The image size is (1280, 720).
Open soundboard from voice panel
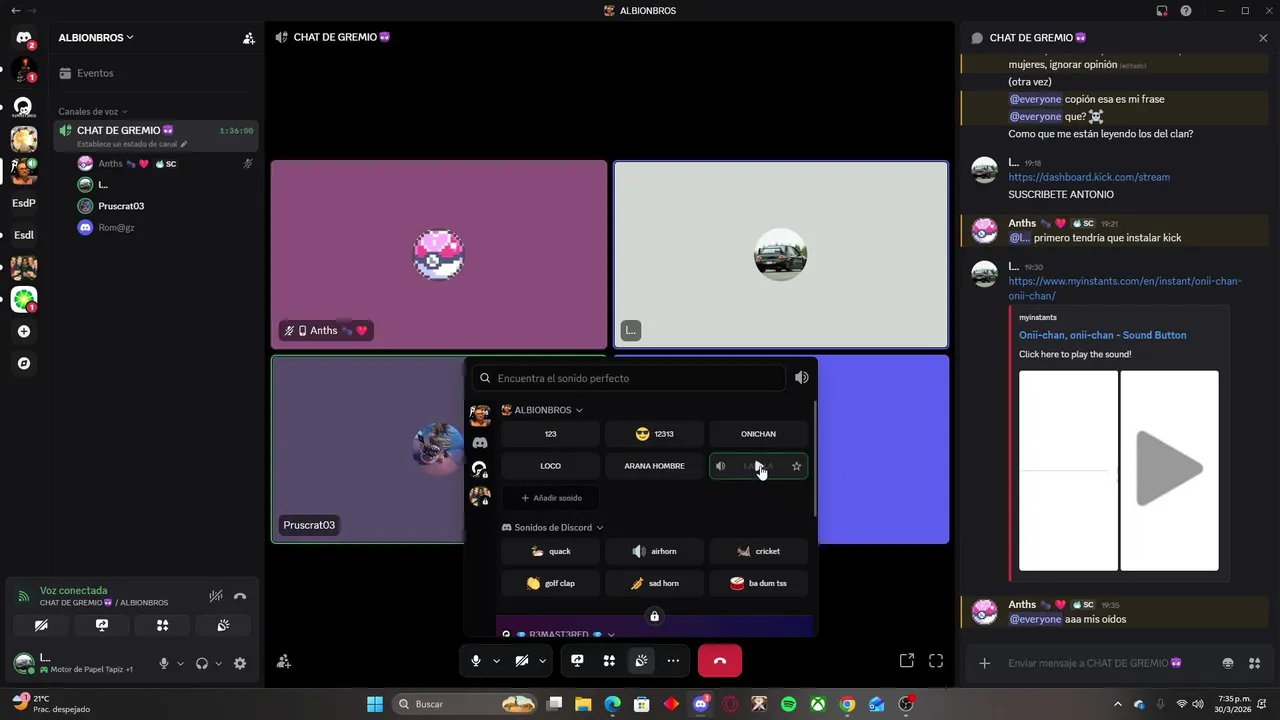tap(223, 625)
